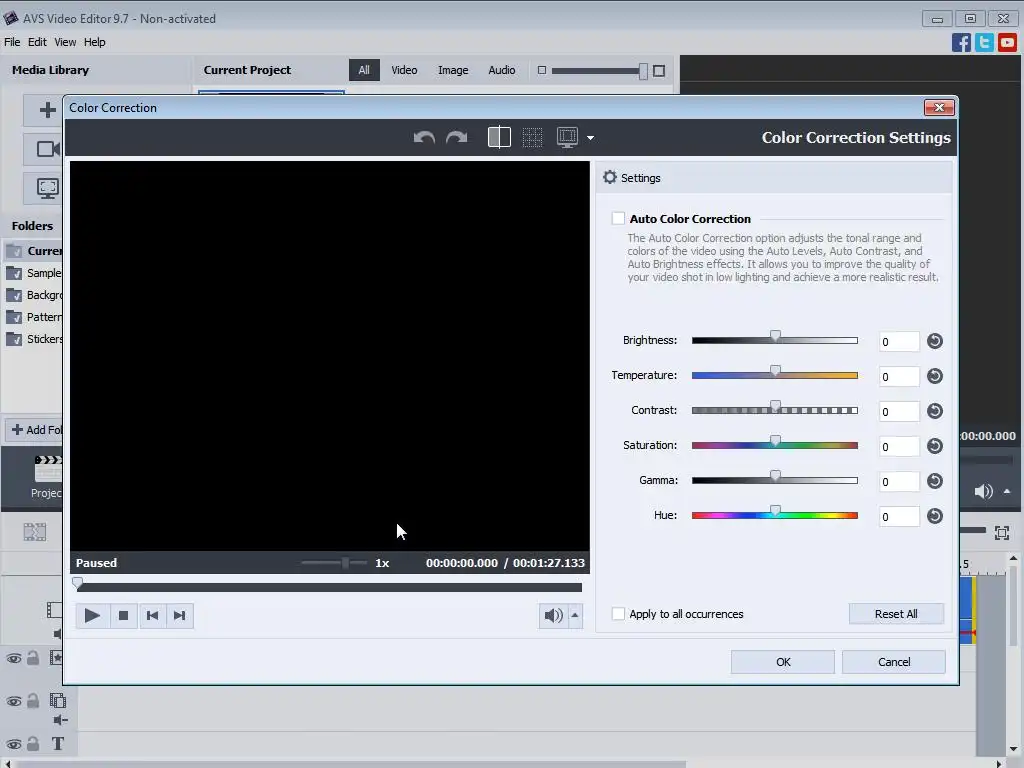Viewport: 1024px width, 768px height.
Task: Close the Color Correction dialog
Action: point(939,107)
